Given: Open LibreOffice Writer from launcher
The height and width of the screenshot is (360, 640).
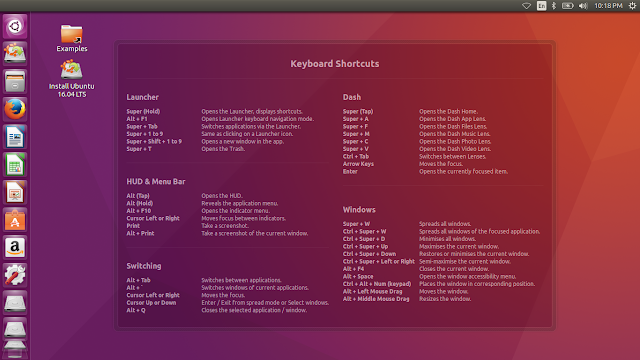Looking at the screenshot, I should (15, 137).
